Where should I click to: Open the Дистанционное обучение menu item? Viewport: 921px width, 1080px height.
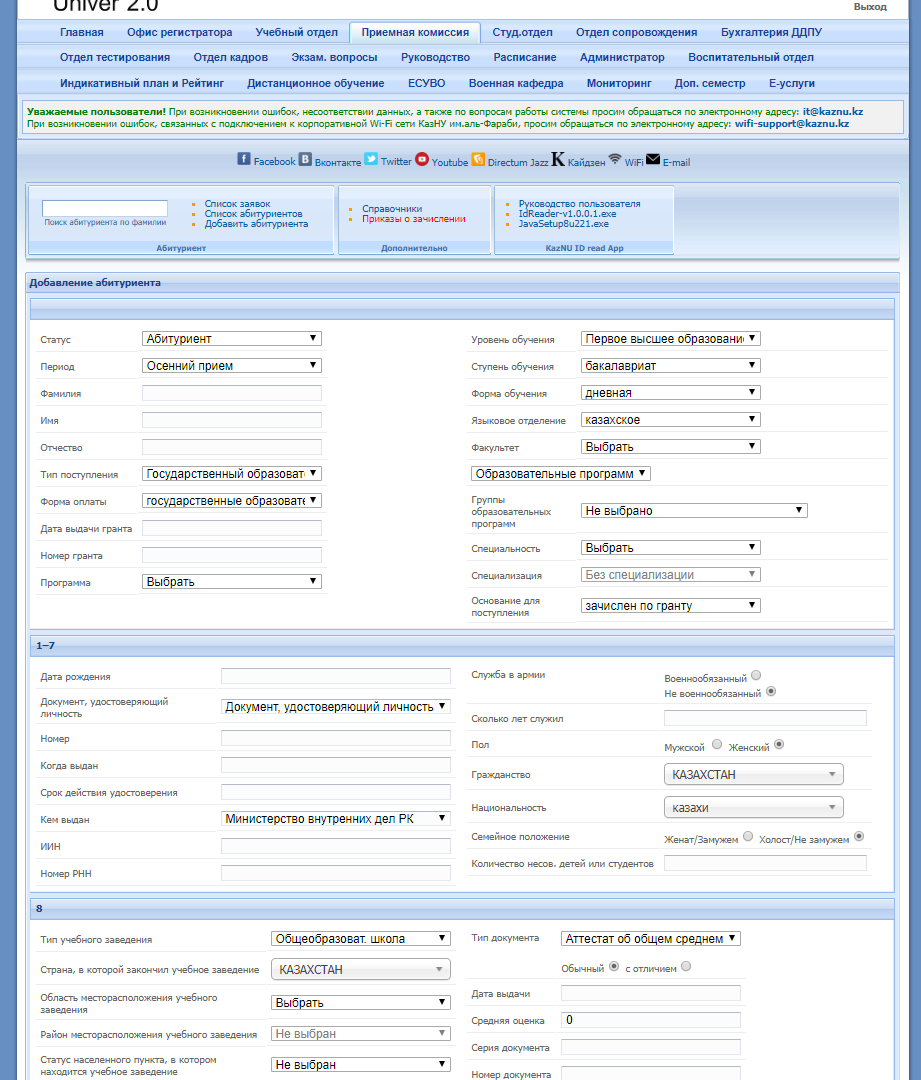click(316, 83)
